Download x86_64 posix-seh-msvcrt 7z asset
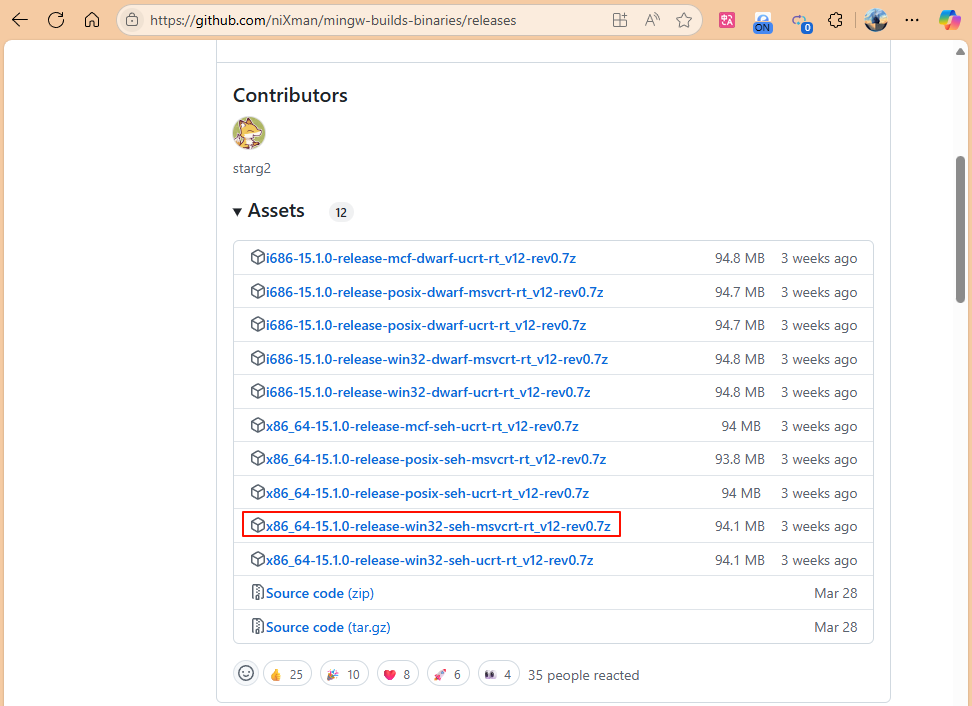The width and height of the screenshot is (972, 706). (x=436, y=459)
